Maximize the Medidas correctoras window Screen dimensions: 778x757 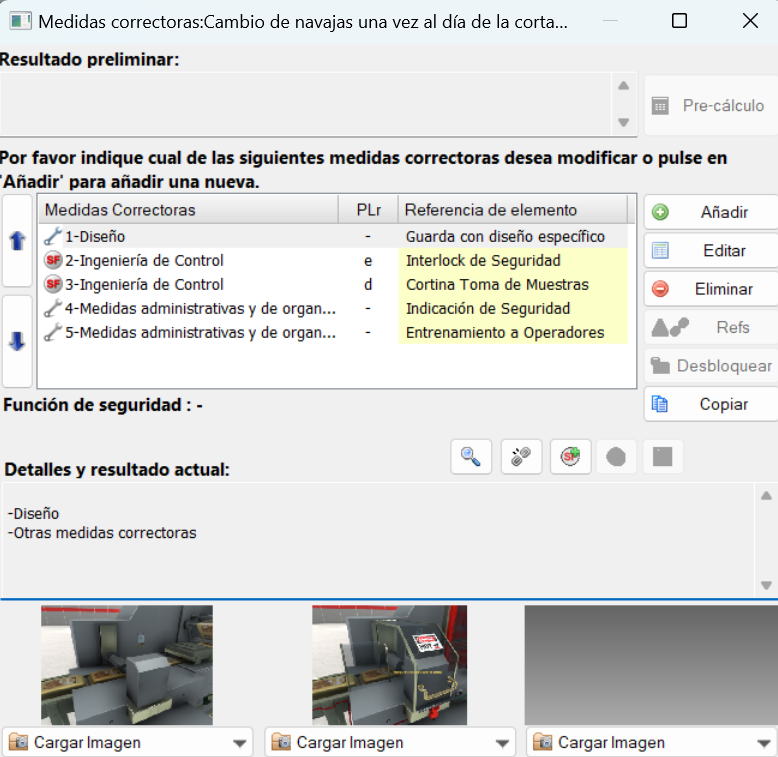coord(679,21)
